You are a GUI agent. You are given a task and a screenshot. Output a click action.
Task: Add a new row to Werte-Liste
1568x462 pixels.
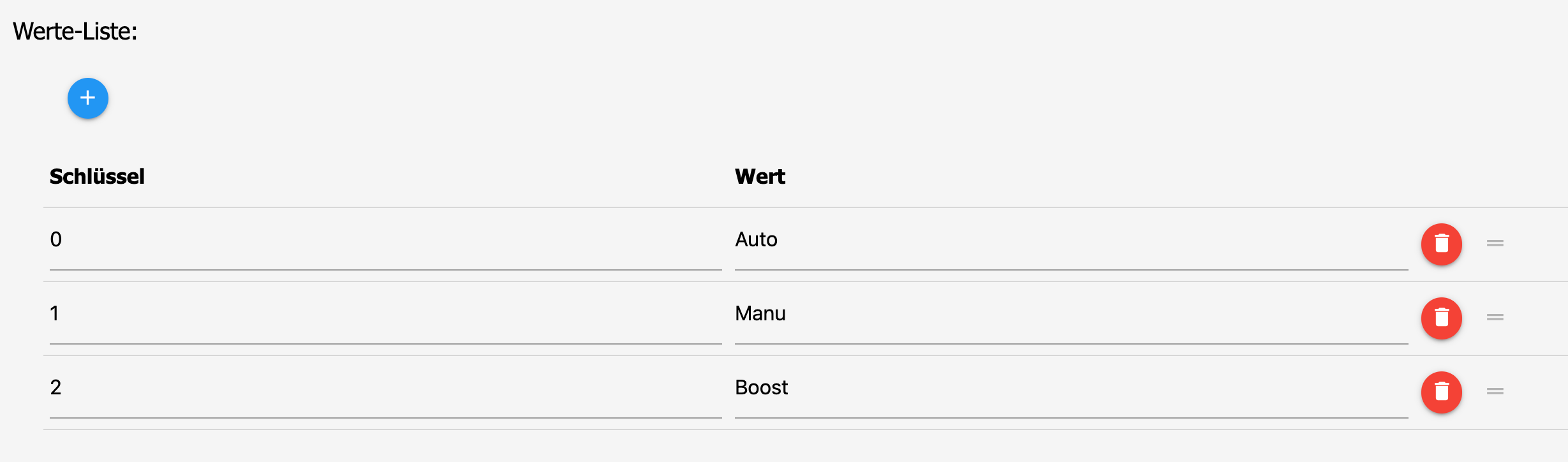88,98
